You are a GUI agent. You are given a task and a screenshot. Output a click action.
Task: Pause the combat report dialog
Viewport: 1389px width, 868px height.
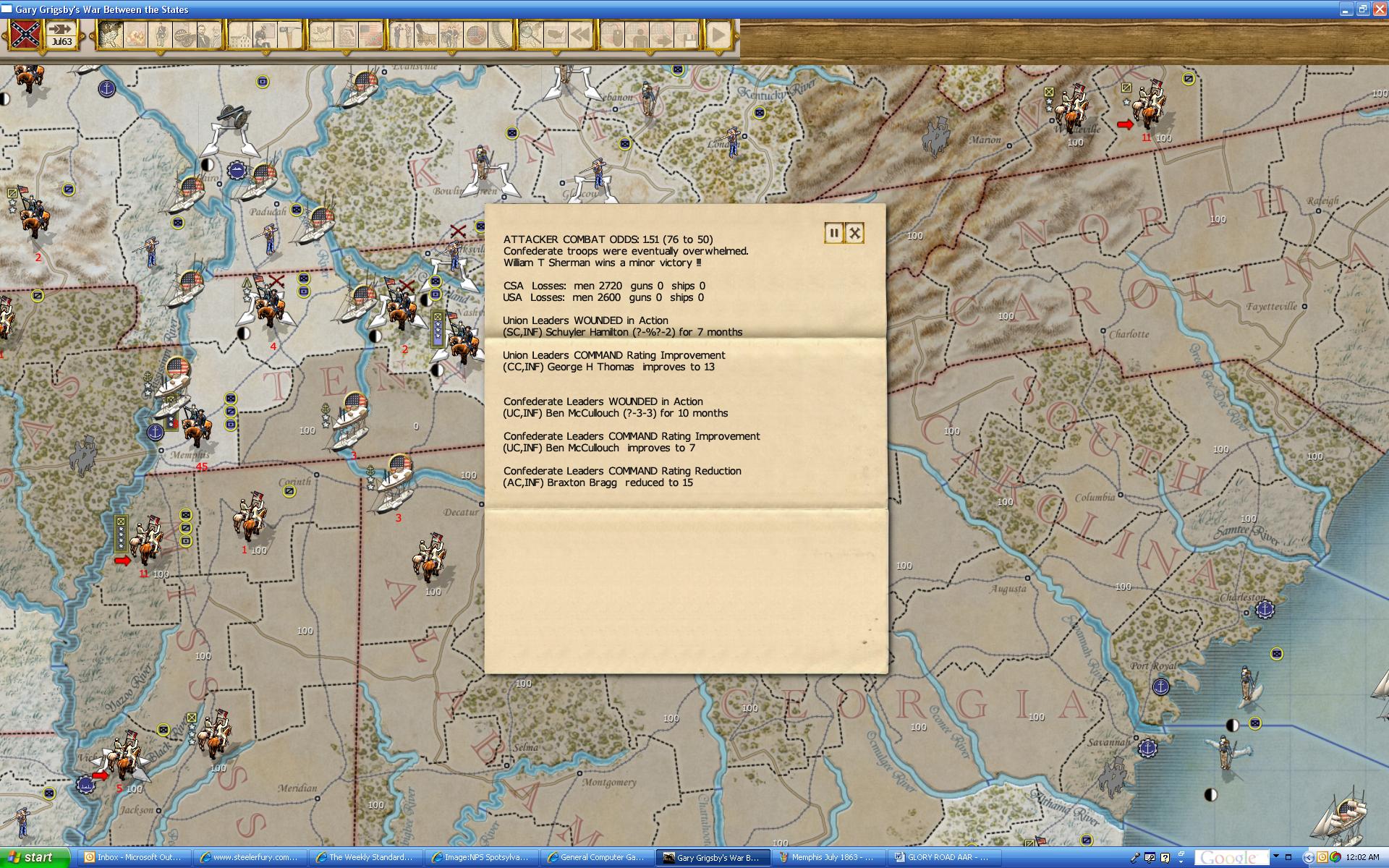(x=833, y=233)
